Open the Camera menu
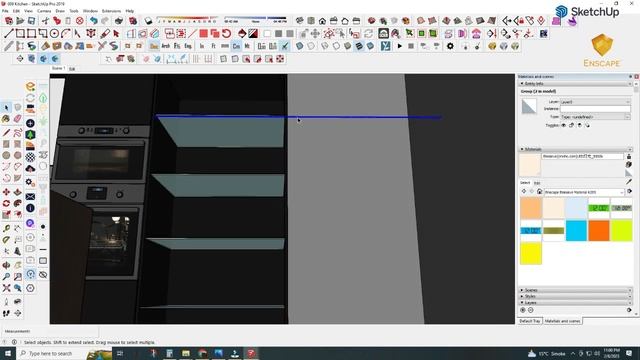Image resolution: width=640 pixels, height=360 pixels. coord(44,11)
